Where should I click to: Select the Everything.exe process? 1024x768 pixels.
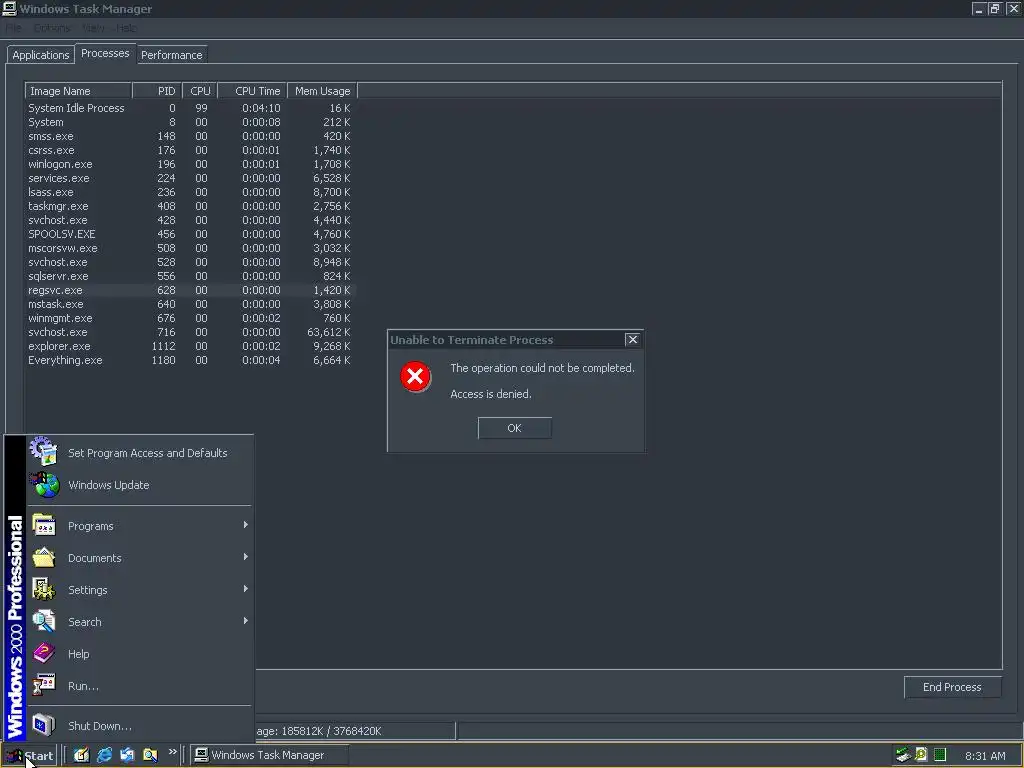[189, 360]
